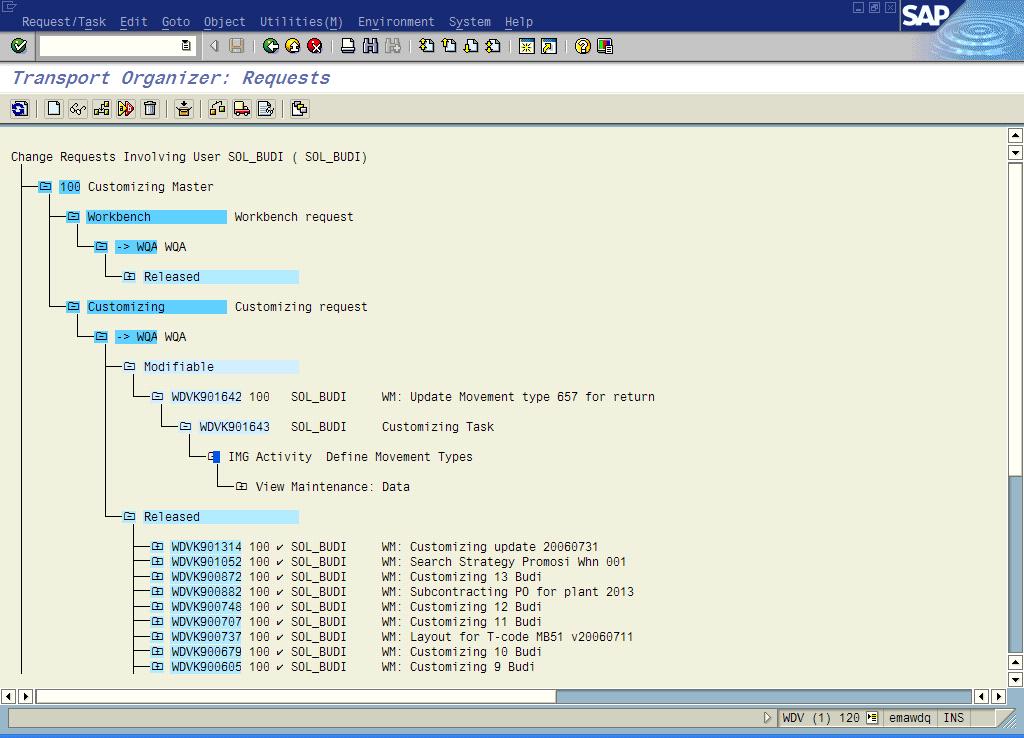
Task: Expand request WDVK901314 in Released list
Action: coord(157,547)
